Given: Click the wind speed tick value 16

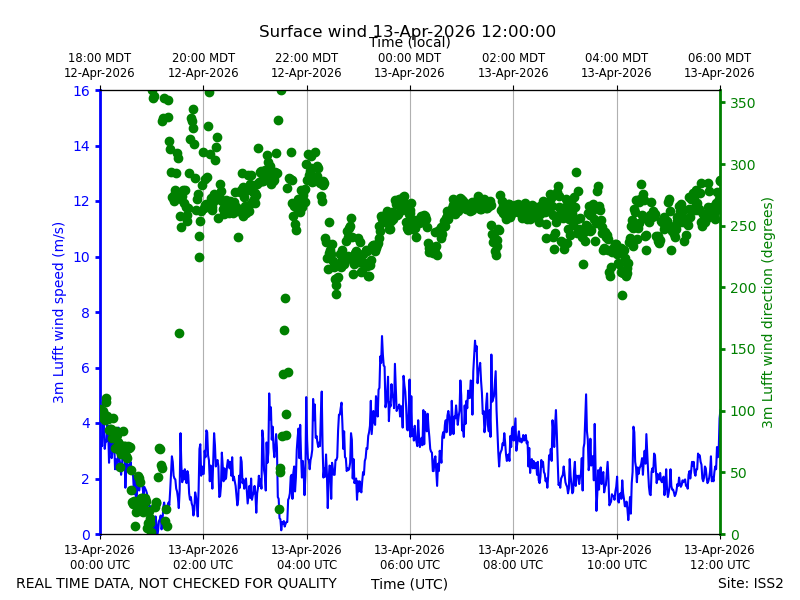Looking at the screenshot, I should (x=81, y=91).
